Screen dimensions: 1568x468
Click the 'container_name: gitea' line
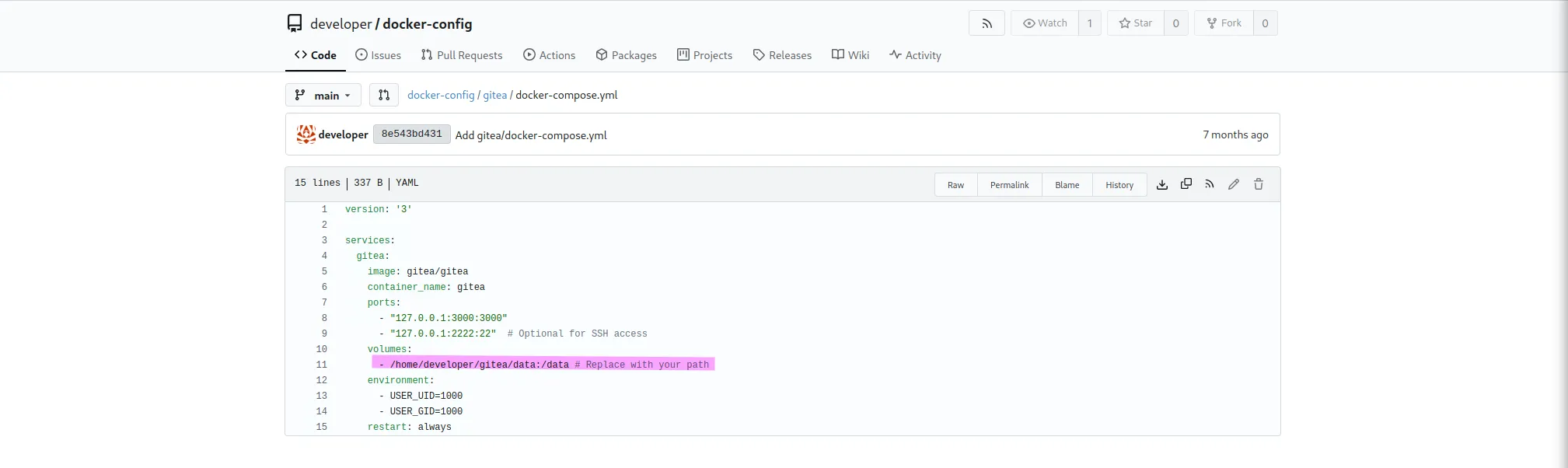pos(426,287)
